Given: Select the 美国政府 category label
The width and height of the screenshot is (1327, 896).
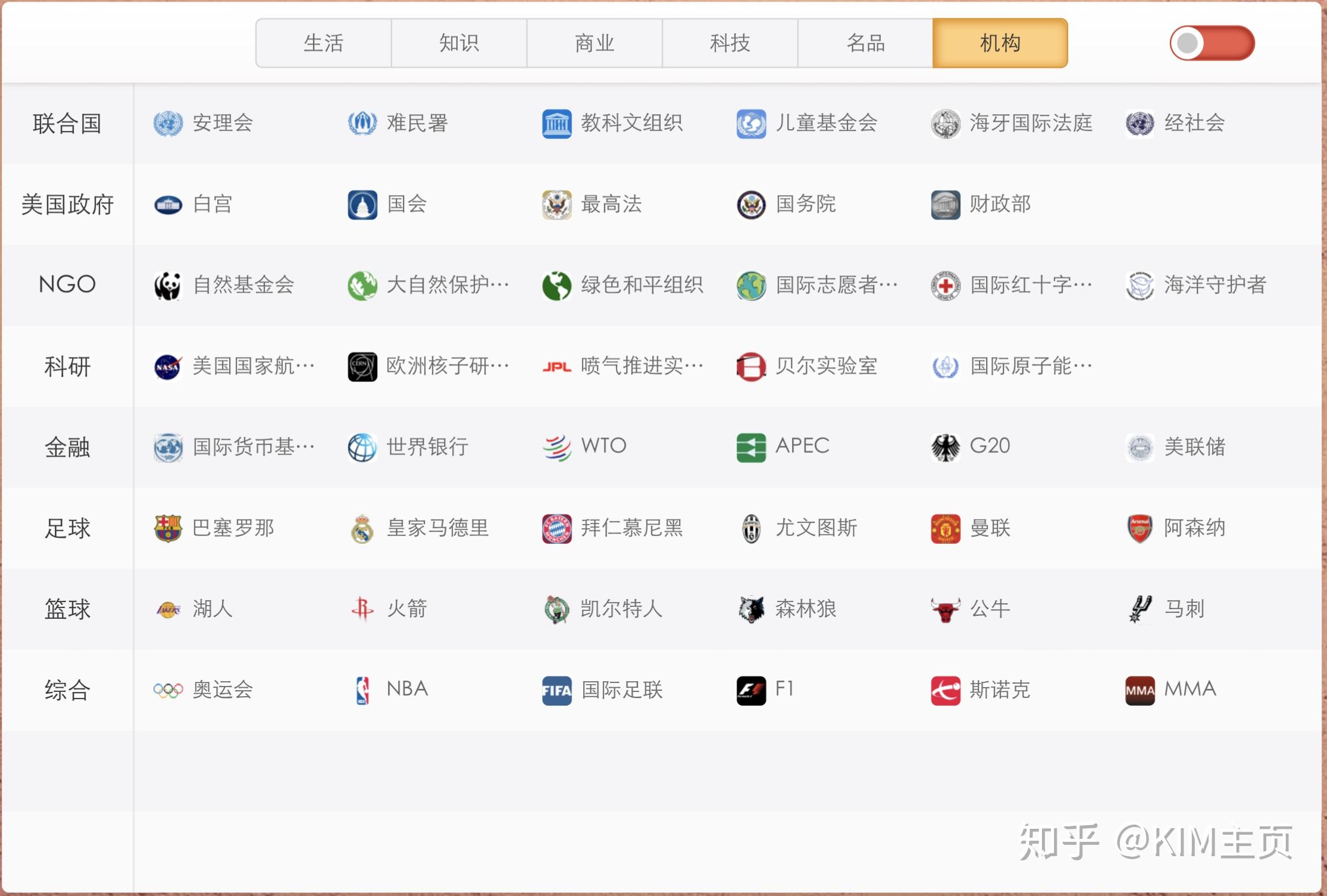Looking at the screenshot, I should coord(67,205).
